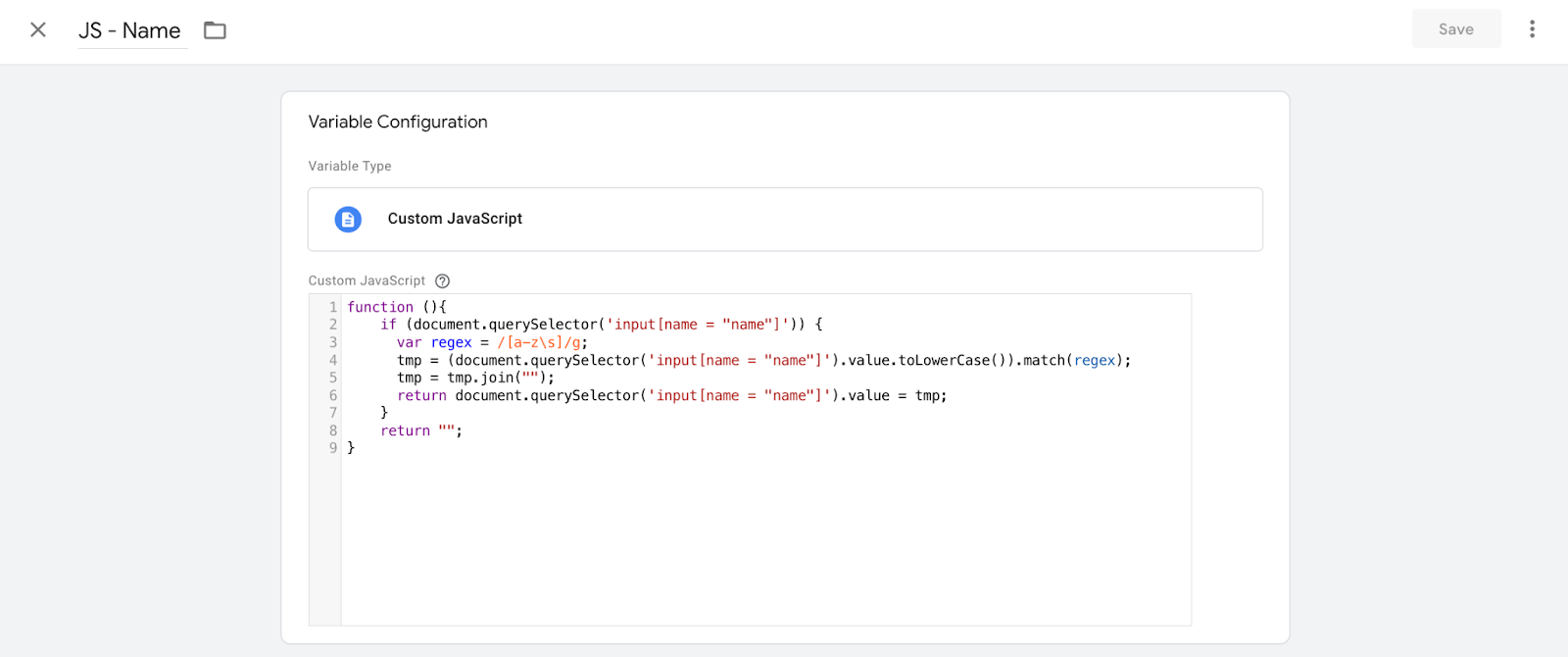Click the 'Variable Type' label
This screenshot has height=657, width=1568.
tap(350, 166)
